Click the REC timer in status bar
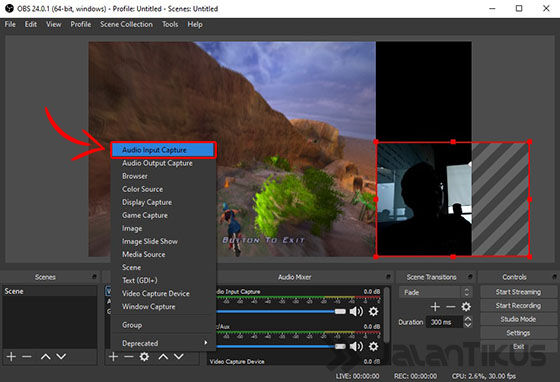This screenshot has height=382, width=560. point(415,376)
